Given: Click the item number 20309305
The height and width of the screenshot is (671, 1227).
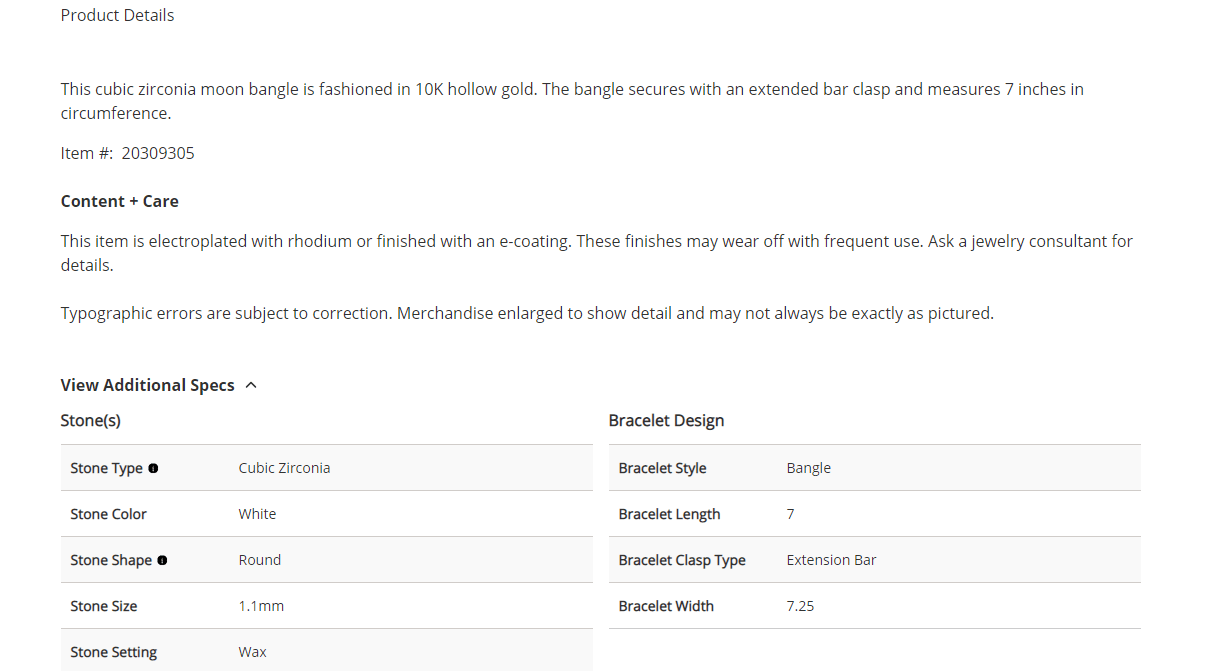Looking at the screenshot, I should 158,153.
